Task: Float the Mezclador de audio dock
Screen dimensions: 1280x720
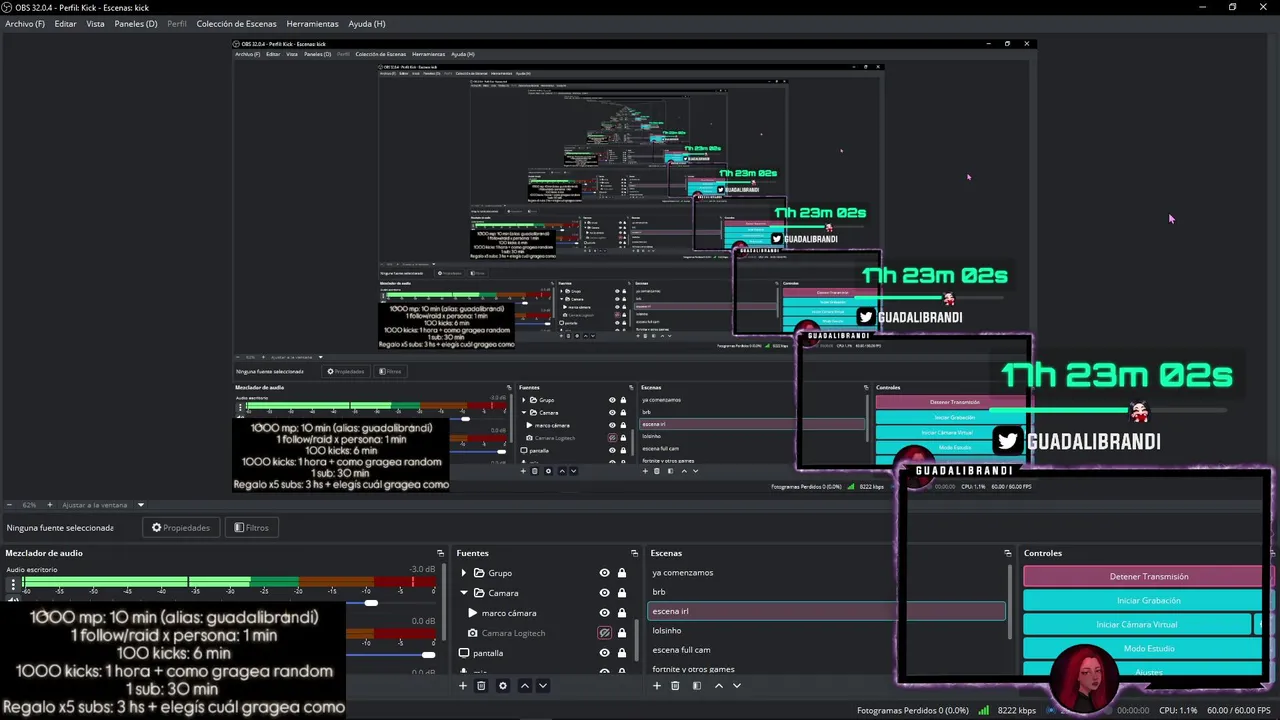Action: 440,553
